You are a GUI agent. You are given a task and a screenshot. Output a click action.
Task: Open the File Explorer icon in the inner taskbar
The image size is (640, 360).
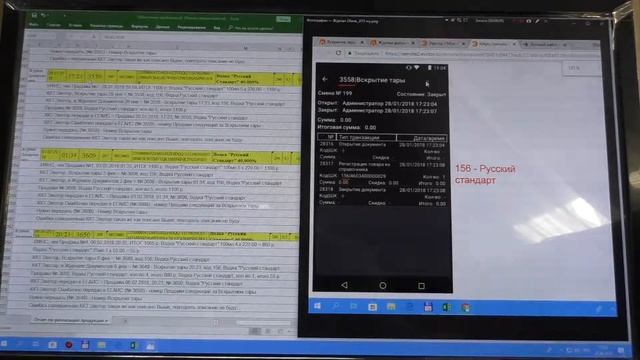[x=391, y=307]
